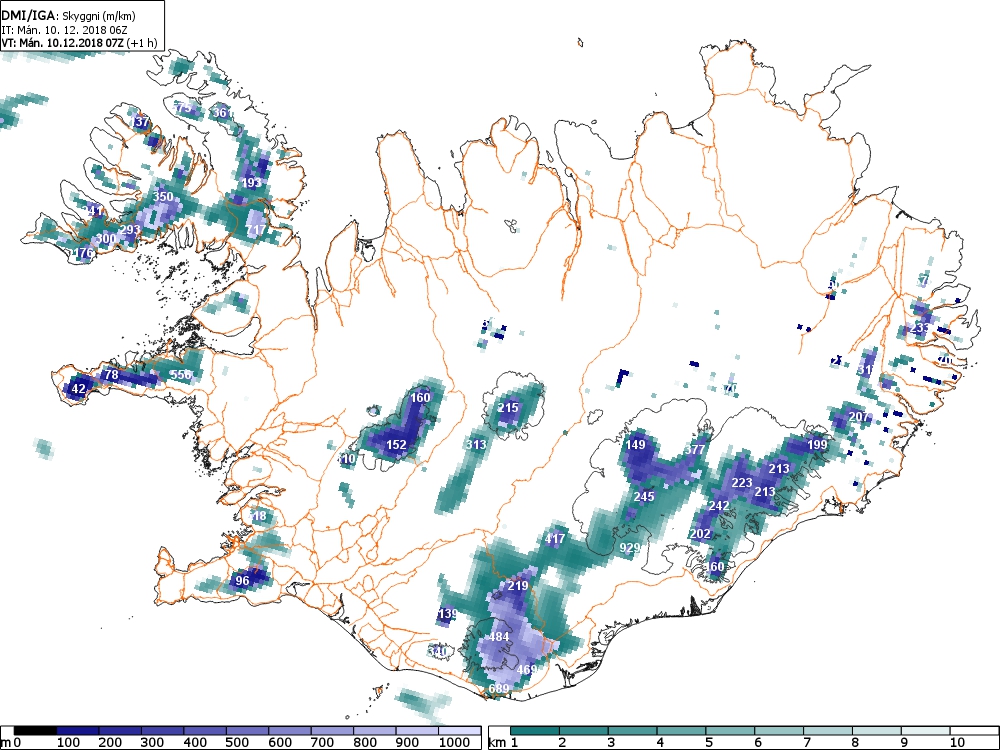The image size is (1000, 750).
Task: Click the visibility value 469 on the map
Action: point(527,669)
